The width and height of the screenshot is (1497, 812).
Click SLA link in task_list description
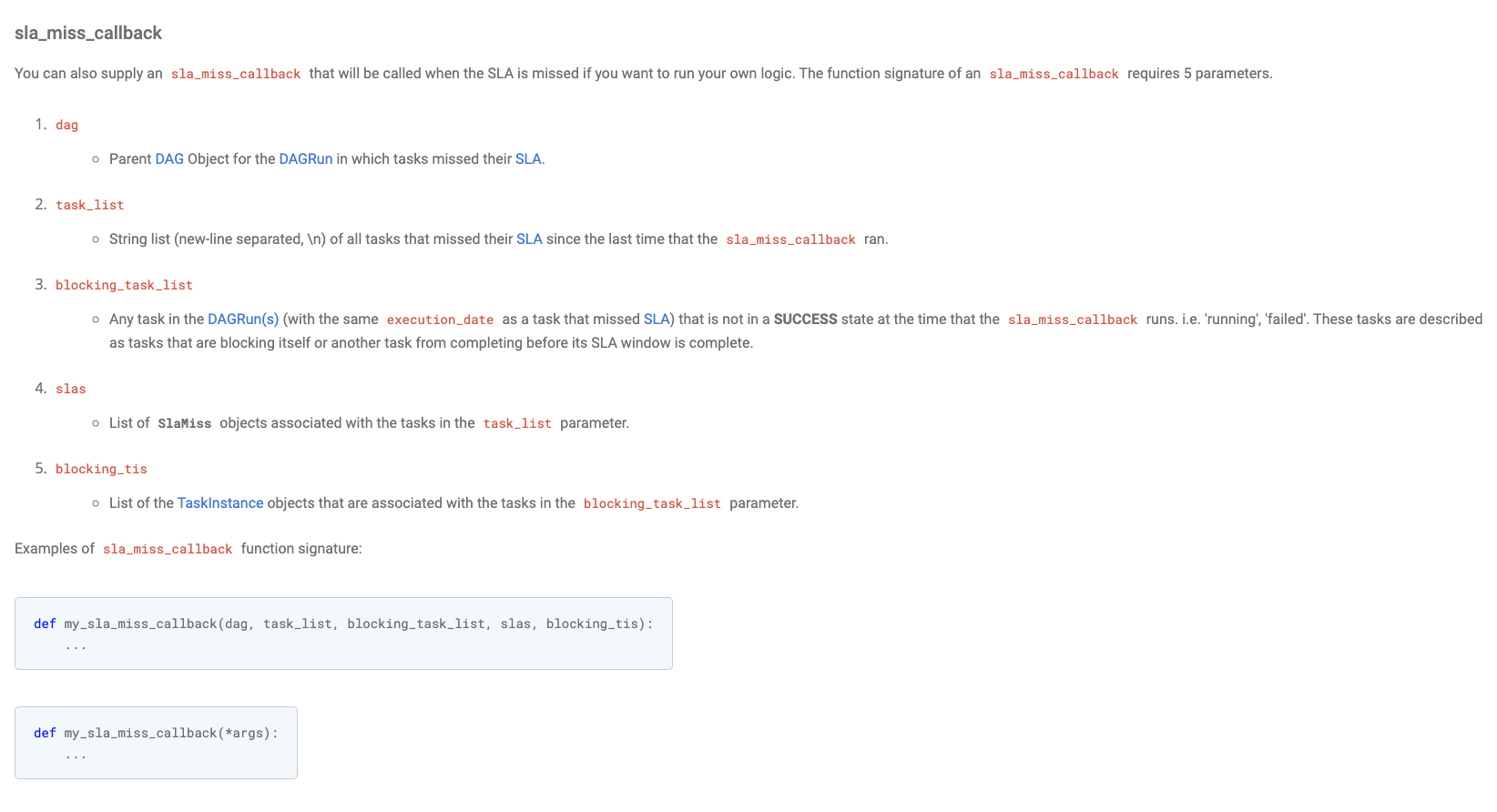(x=529, y=239)
